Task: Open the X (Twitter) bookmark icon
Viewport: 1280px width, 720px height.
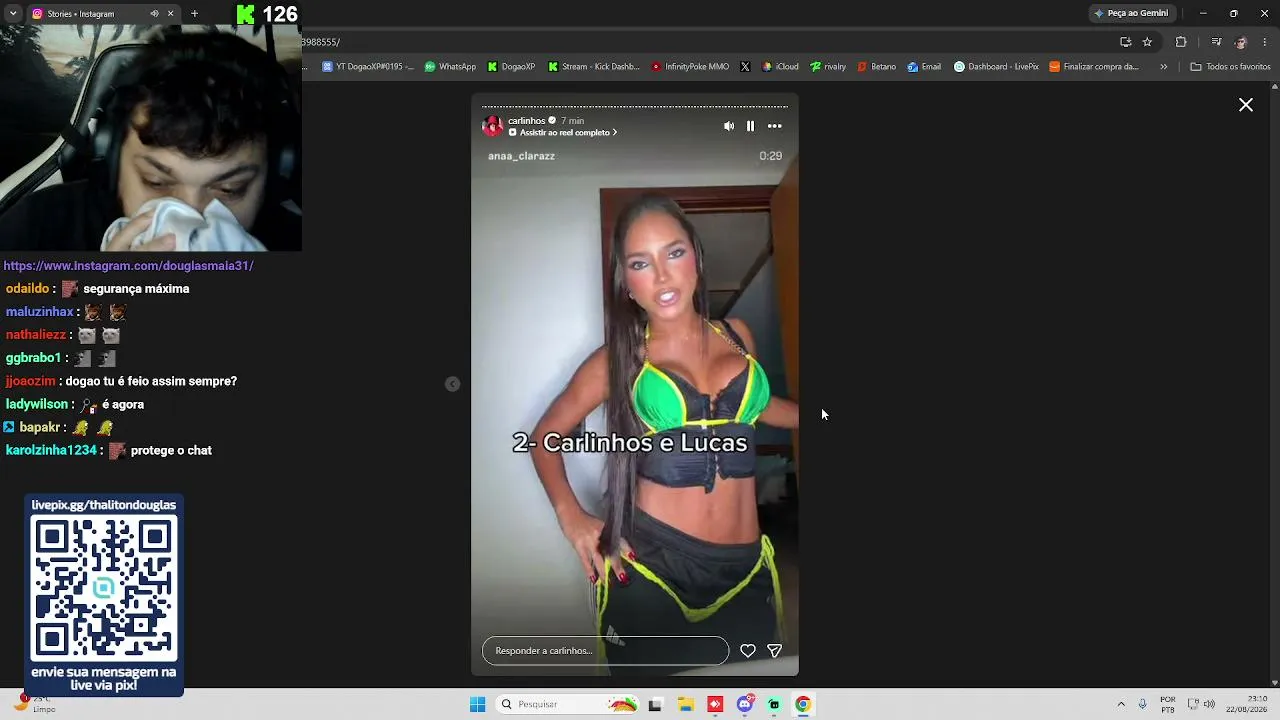Action: (x=745, y=67)
